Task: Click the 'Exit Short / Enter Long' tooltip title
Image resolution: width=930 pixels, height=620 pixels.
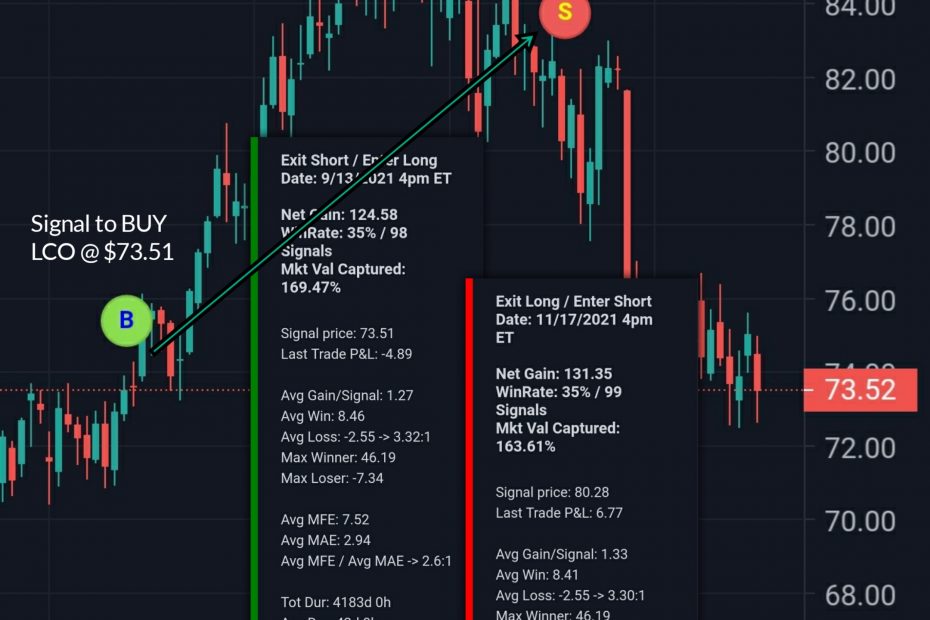Action: point(359,160)
